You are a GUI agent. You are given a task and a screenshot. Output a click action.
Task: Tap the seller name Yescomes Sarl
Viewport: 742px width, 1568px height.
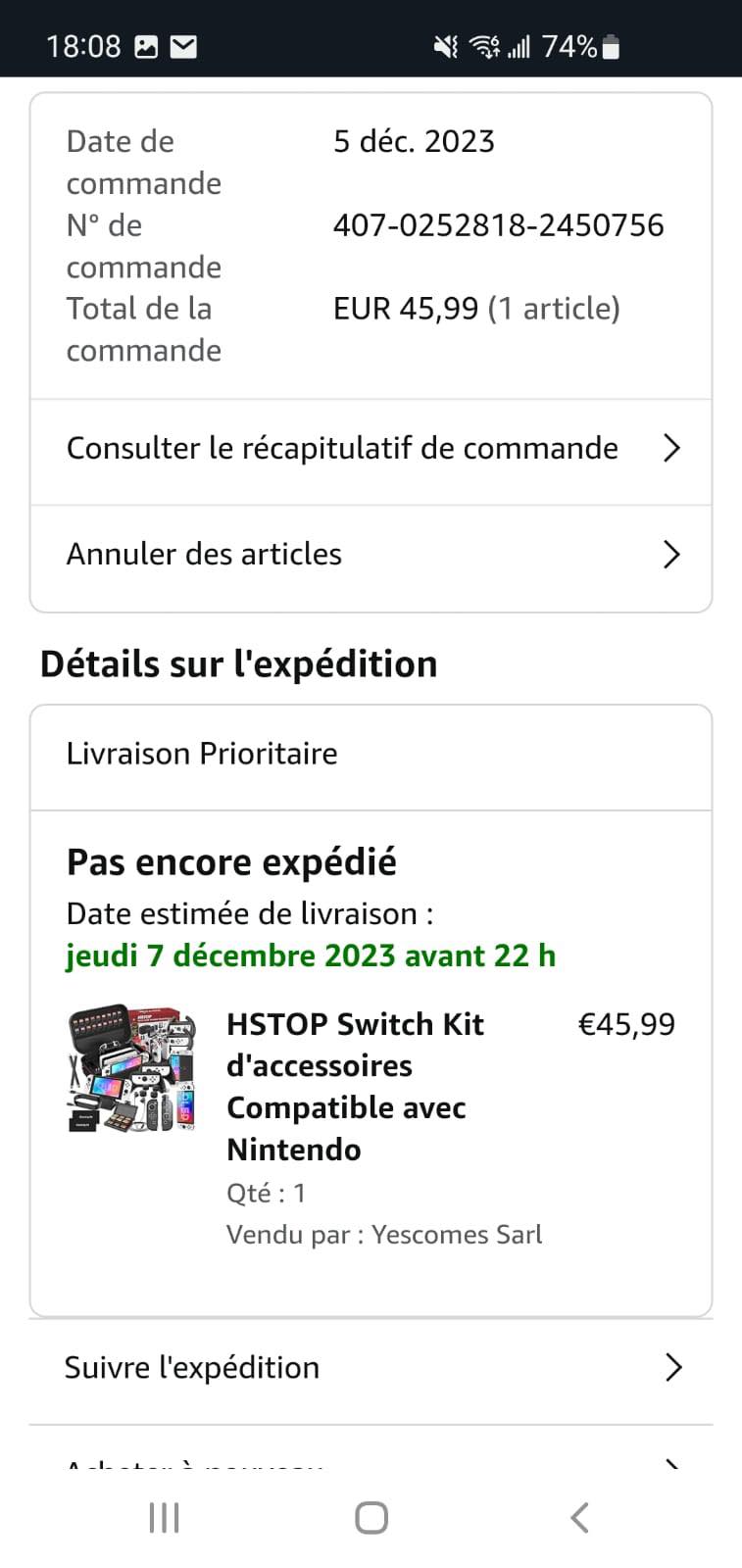coord(457,1234)
